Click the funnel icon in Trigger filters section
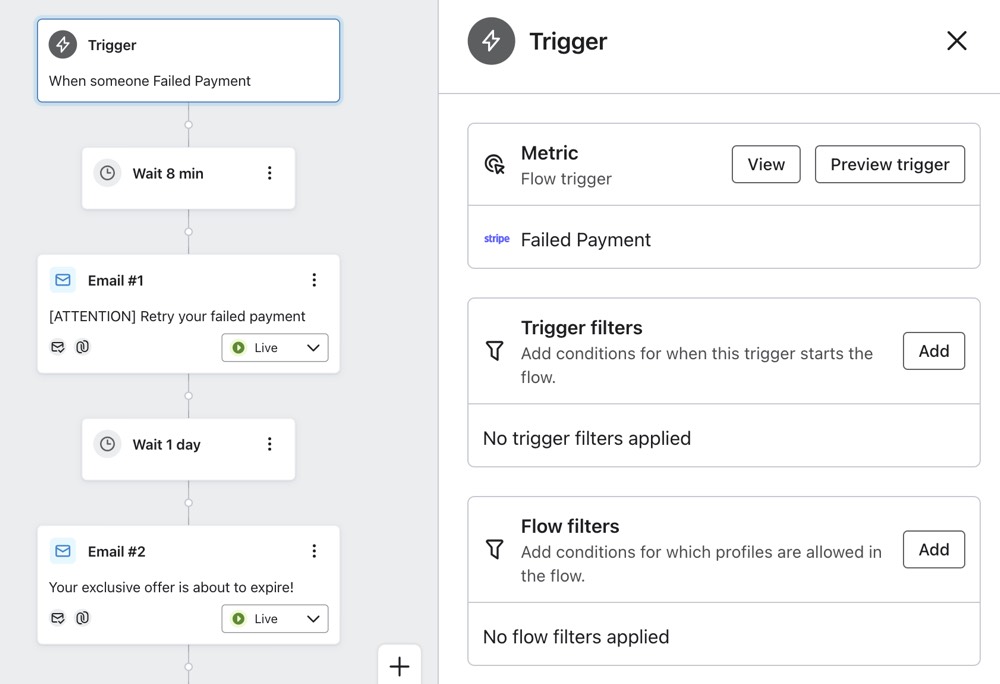The image size is (1000, 684). click(x=494, y=351)
